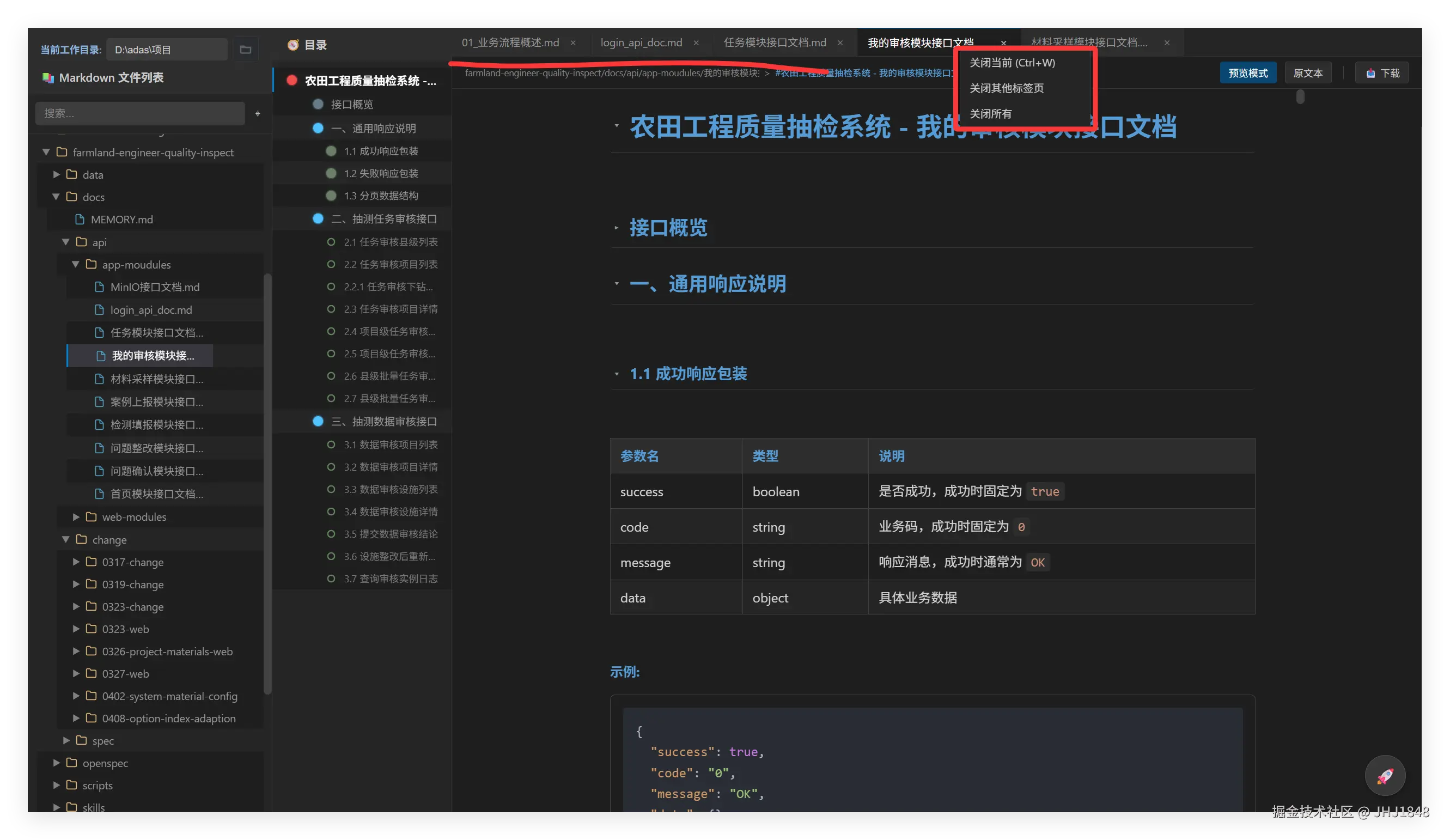Choose 关闭其他标签页 from the context menu
This screenshot has height=840, width=1450.
[1007, 88]
